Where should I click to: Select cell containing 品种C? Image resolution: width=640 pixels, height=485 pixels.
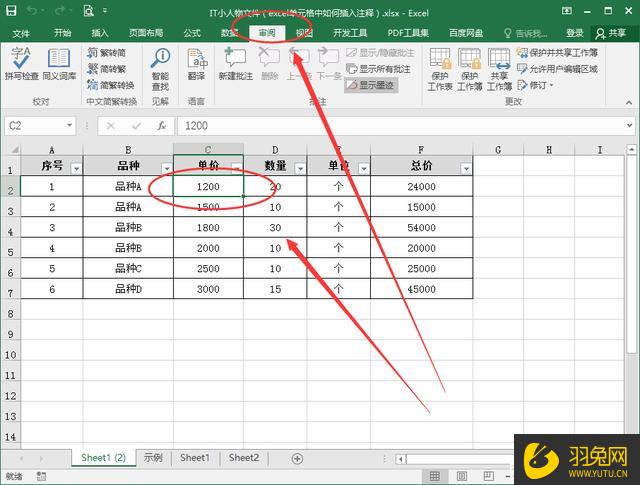click(x=128, y=268)
